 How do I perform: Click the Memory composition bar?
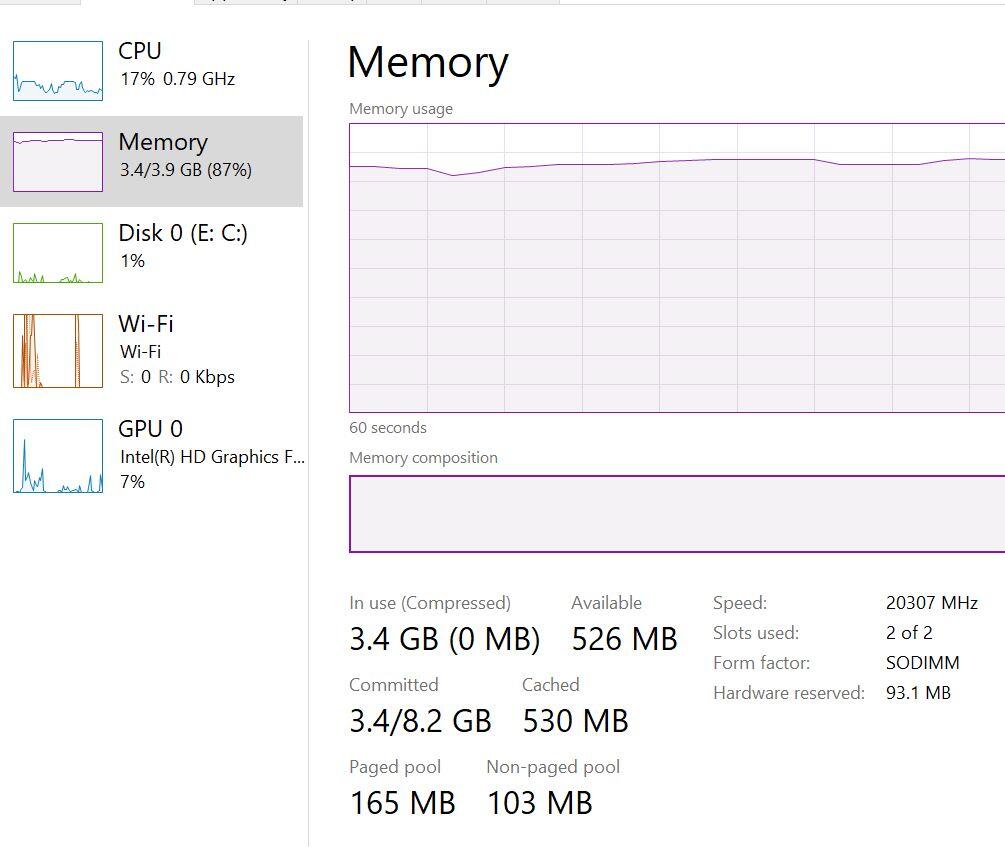(677, 514)
